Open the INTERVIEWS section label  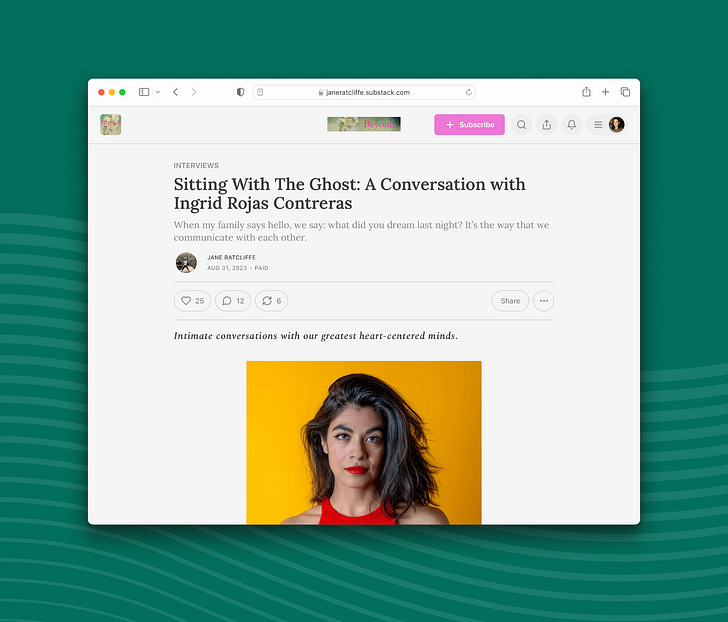[196, 165]
